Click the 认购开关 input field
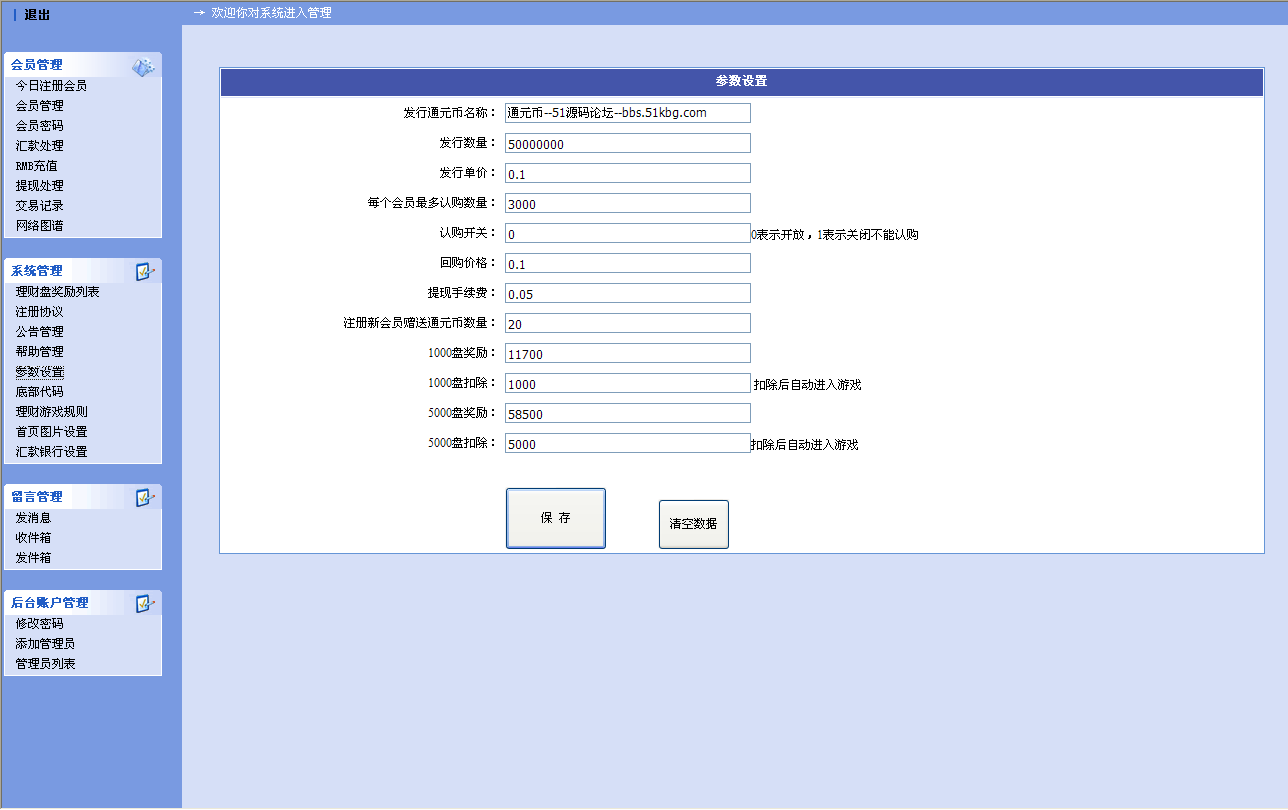The height and width of the screenshot is (810, 1288). [627, 234]
